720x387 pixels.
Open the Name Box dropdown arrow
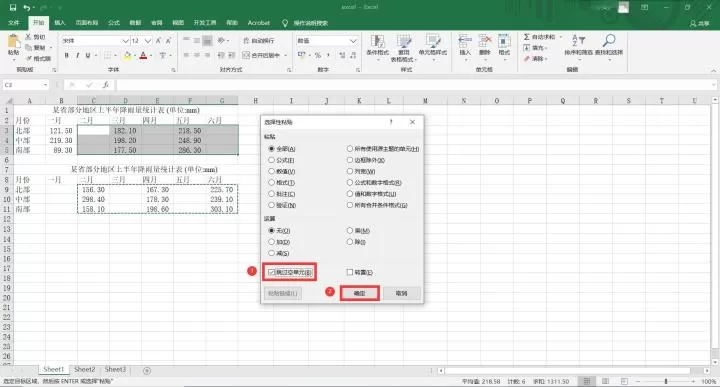[45, 85]
